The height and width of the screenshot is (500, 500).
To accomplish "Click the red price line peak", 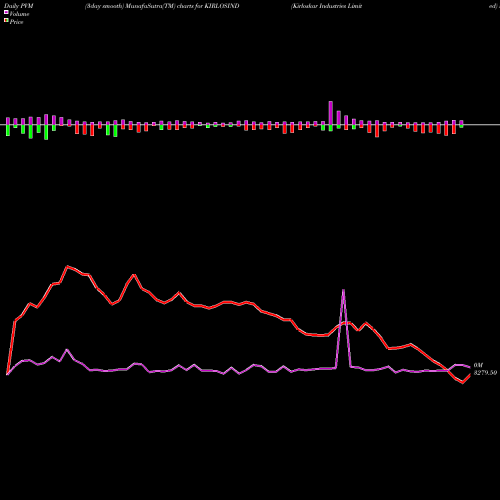I will click(68, 266).
